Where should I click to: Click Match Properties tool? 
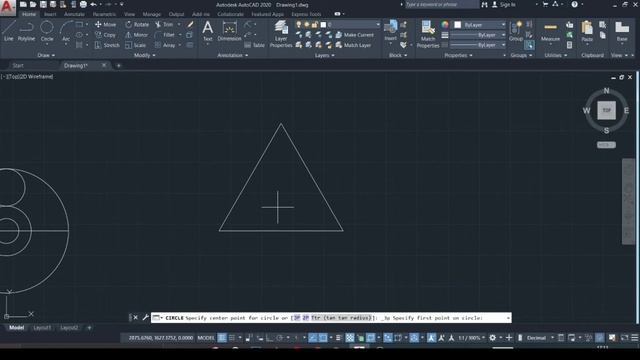[x=428, y=34]
